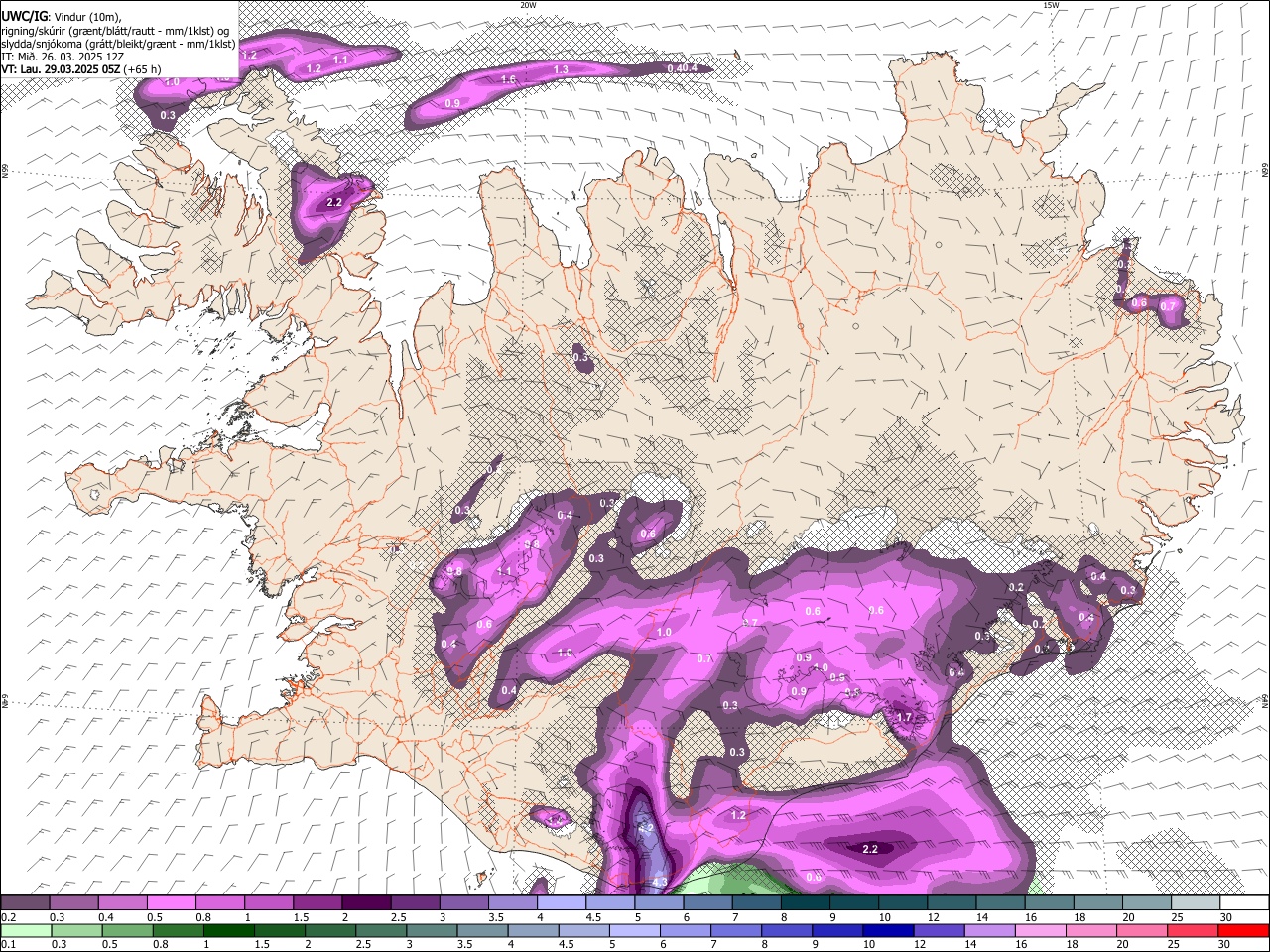Click the 1.3 precipitation value on the map

pos(562,69)
